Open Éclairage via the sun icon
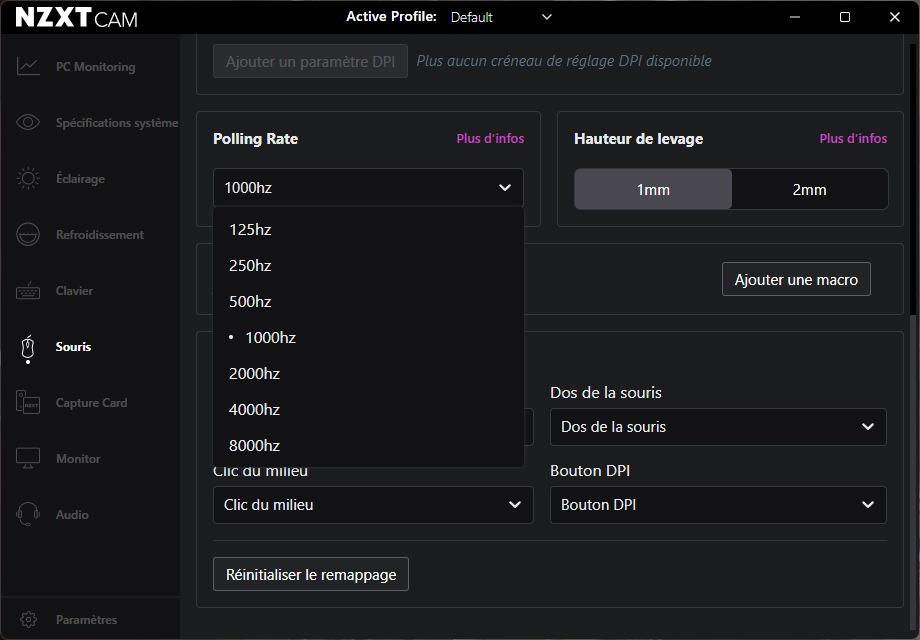Screen dimensions: 920x640 click(x=28, y=179)
